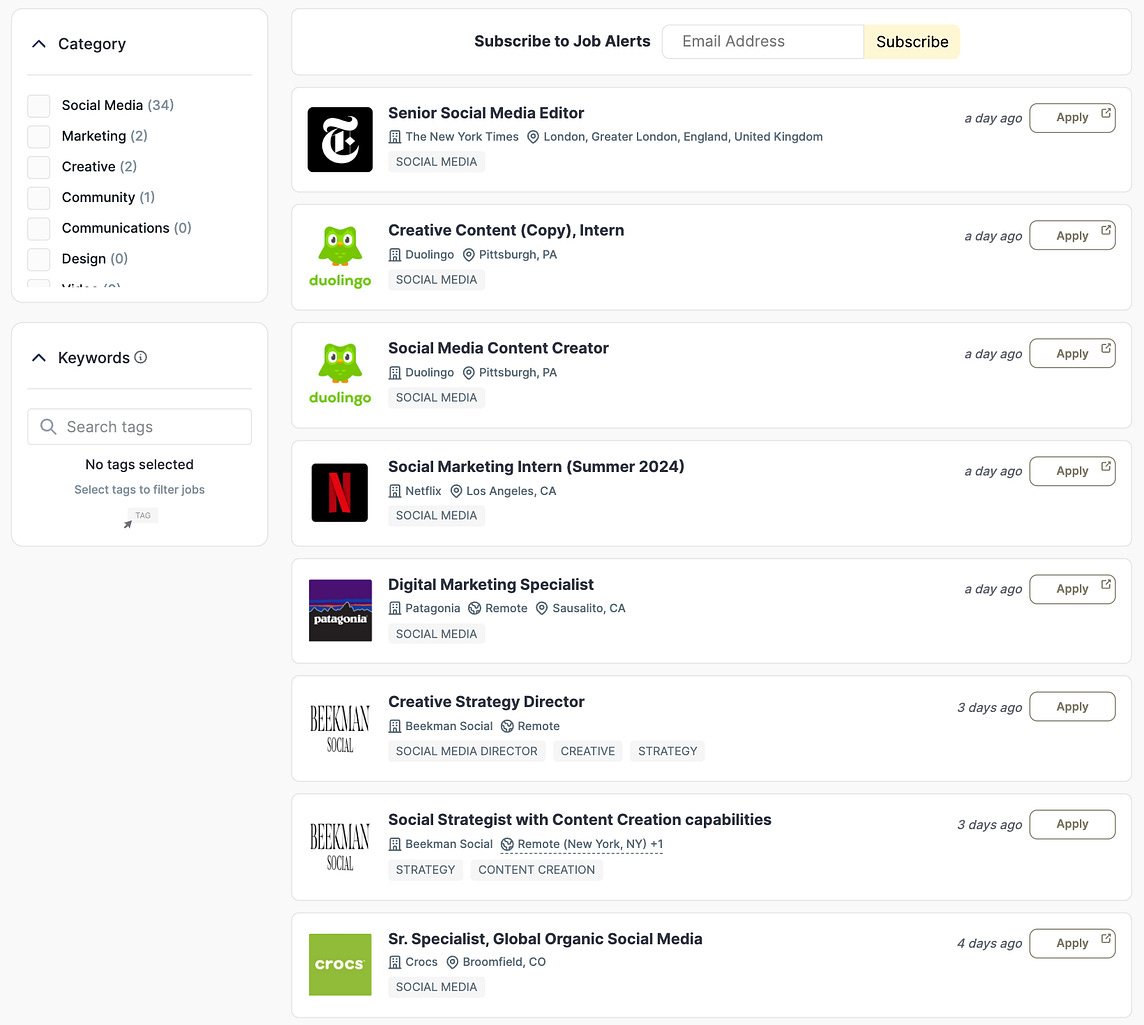
Task: Open Creative Content (Copy), Intern job title
Action: pyautogui.click(x=506, y=231)
